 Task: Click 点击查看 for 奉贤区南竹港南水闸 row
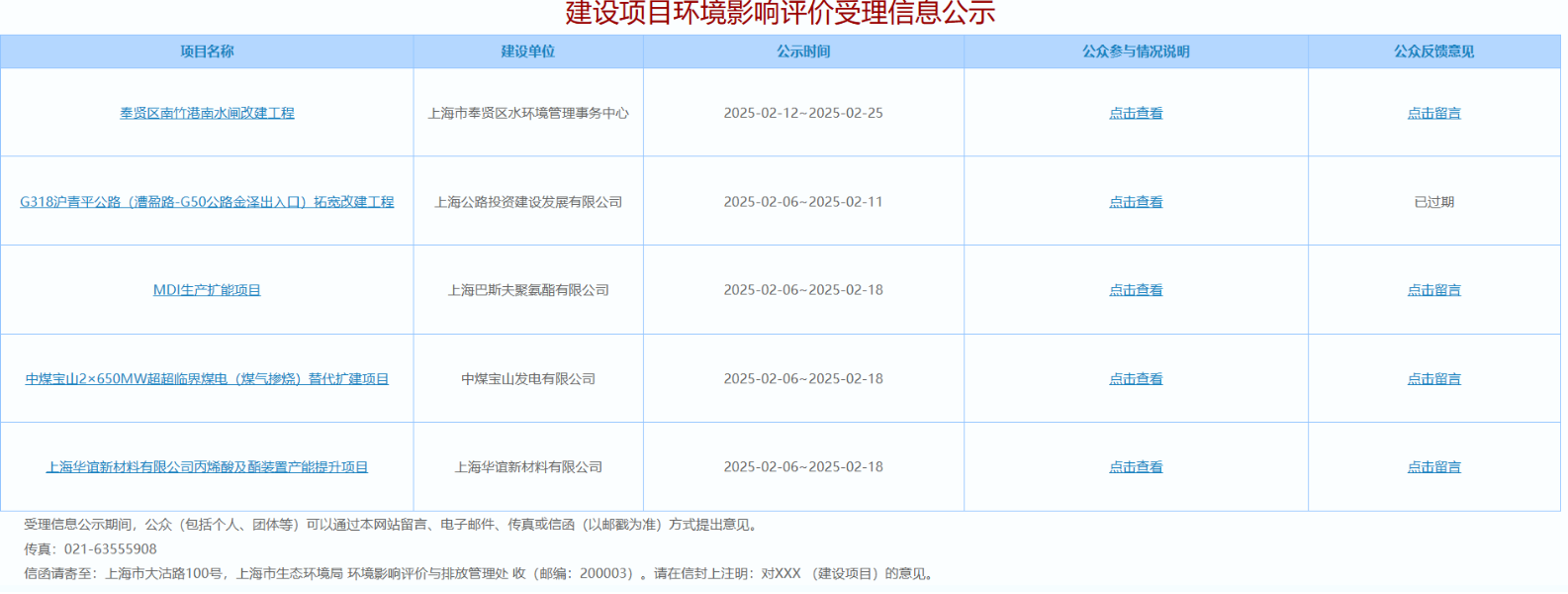pos(1136,113)
